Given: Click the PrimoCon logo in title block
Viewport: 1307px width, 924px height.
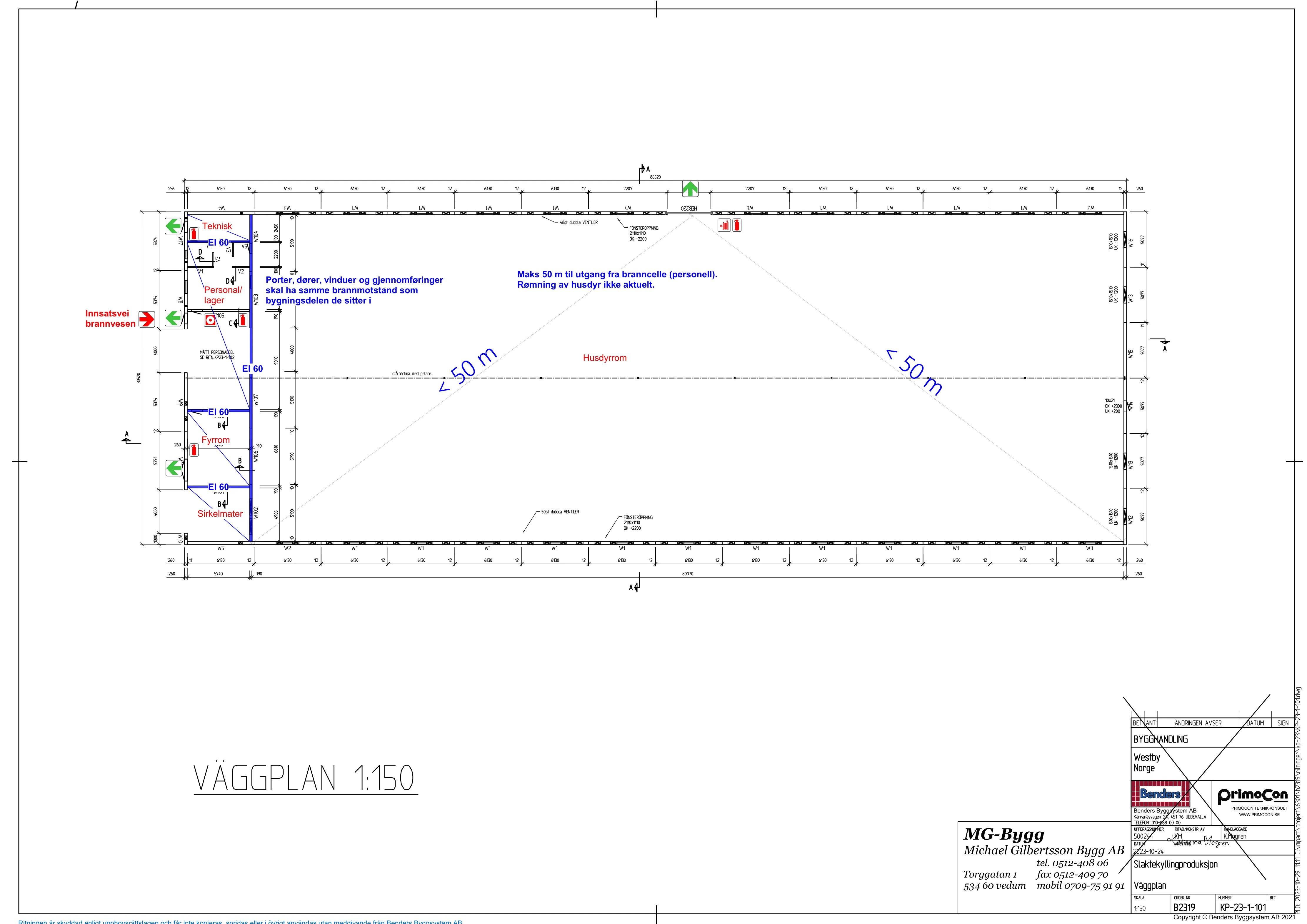Looking at the screenshot, I should coord(1253,795).
